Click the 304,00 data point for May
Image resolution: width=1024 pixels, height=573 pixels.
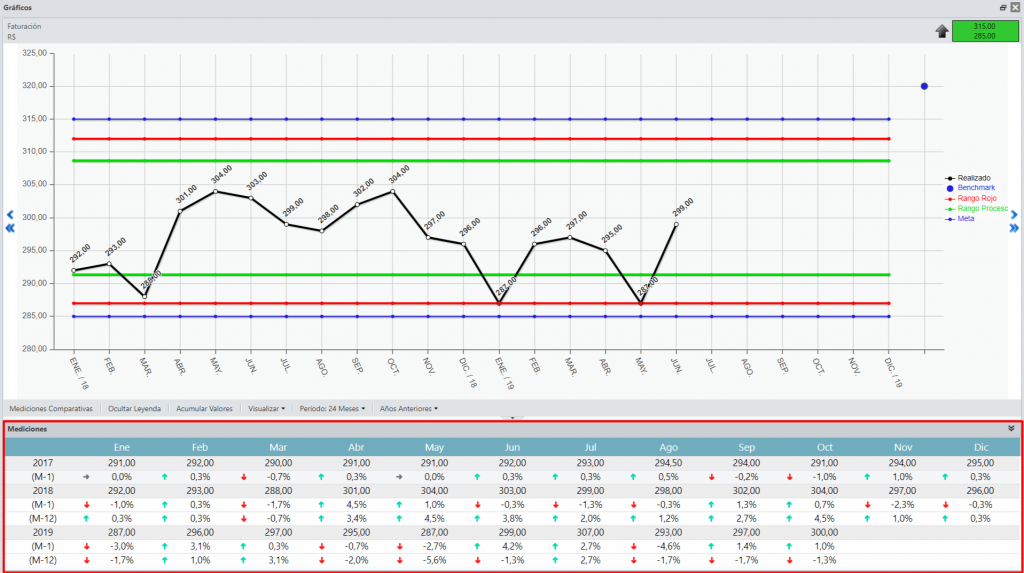216,191
